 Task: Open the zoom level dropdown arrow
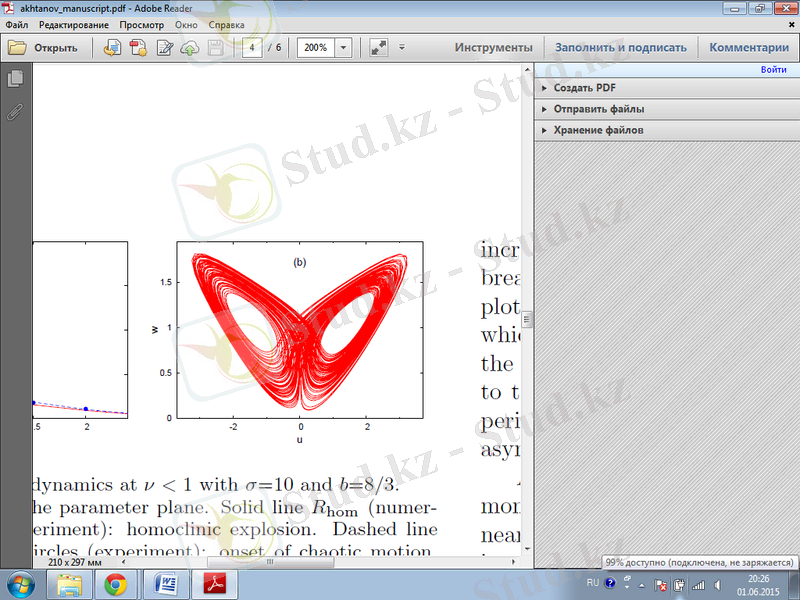(344, 47)
